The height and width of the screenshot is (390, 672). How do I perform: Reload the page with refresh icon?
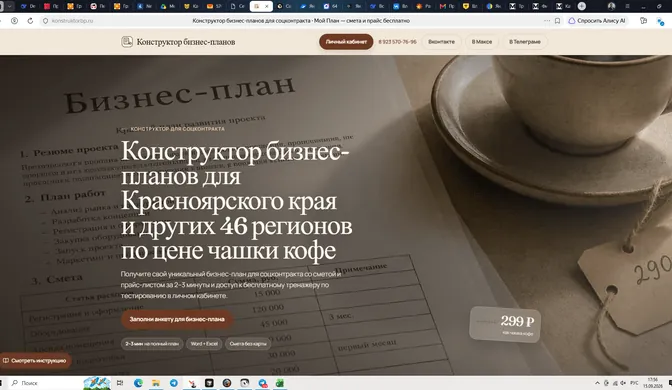pos(30,21)
